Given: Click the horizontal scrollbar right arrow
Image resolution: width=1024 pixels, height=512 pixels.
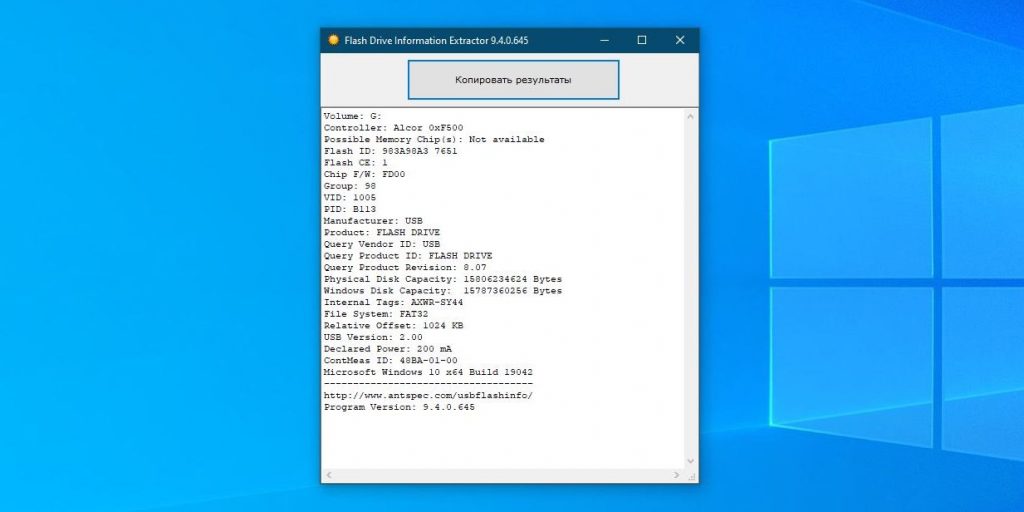Looking at the screenshot, I should pyautogui.click(x=677, y=474).
